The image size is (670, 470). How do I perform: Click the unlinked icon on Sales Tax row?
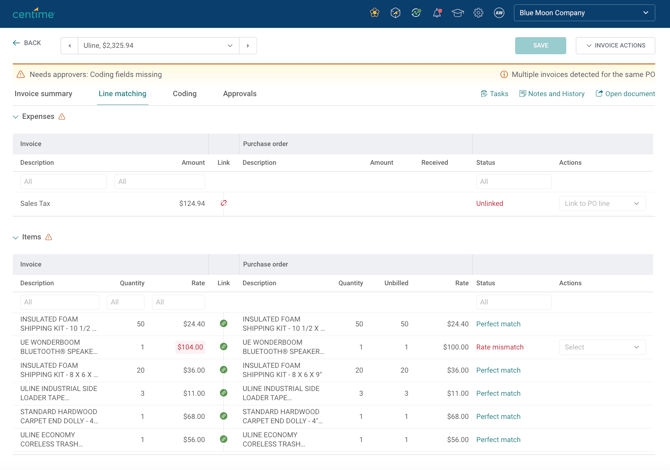223,203
